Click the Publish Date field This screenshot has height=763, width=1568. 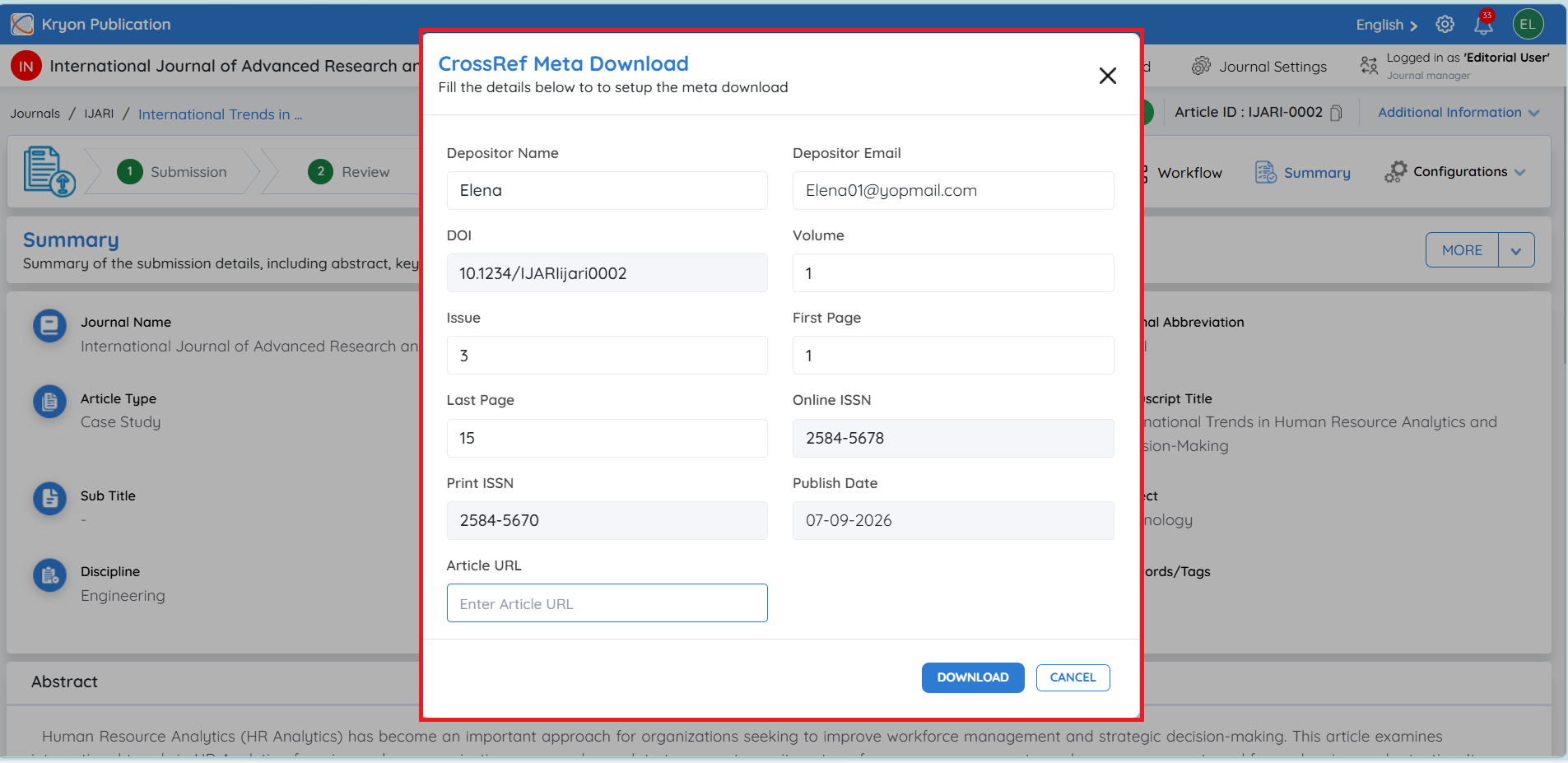953,520
